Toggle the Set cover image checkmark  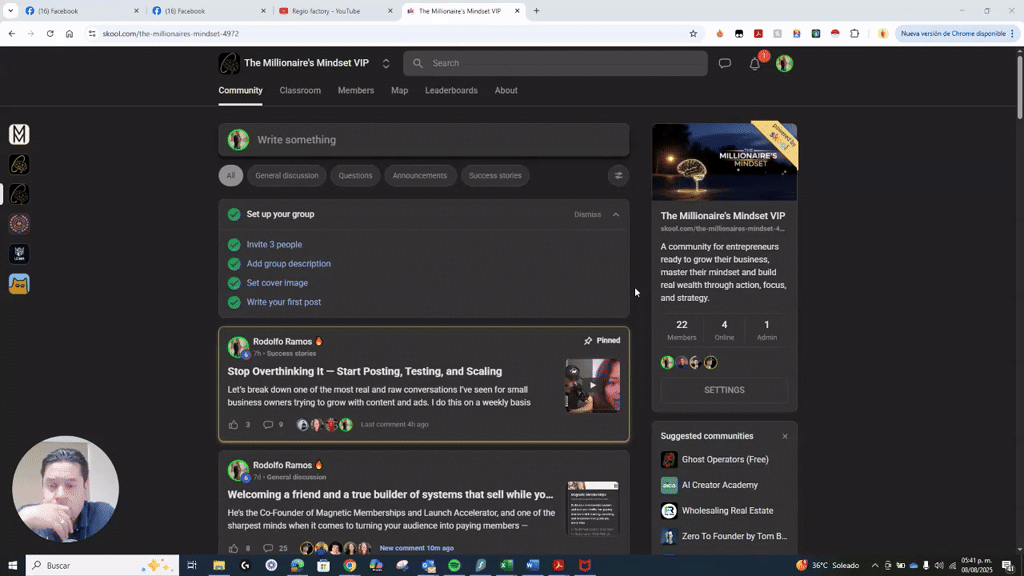point(234,283)
